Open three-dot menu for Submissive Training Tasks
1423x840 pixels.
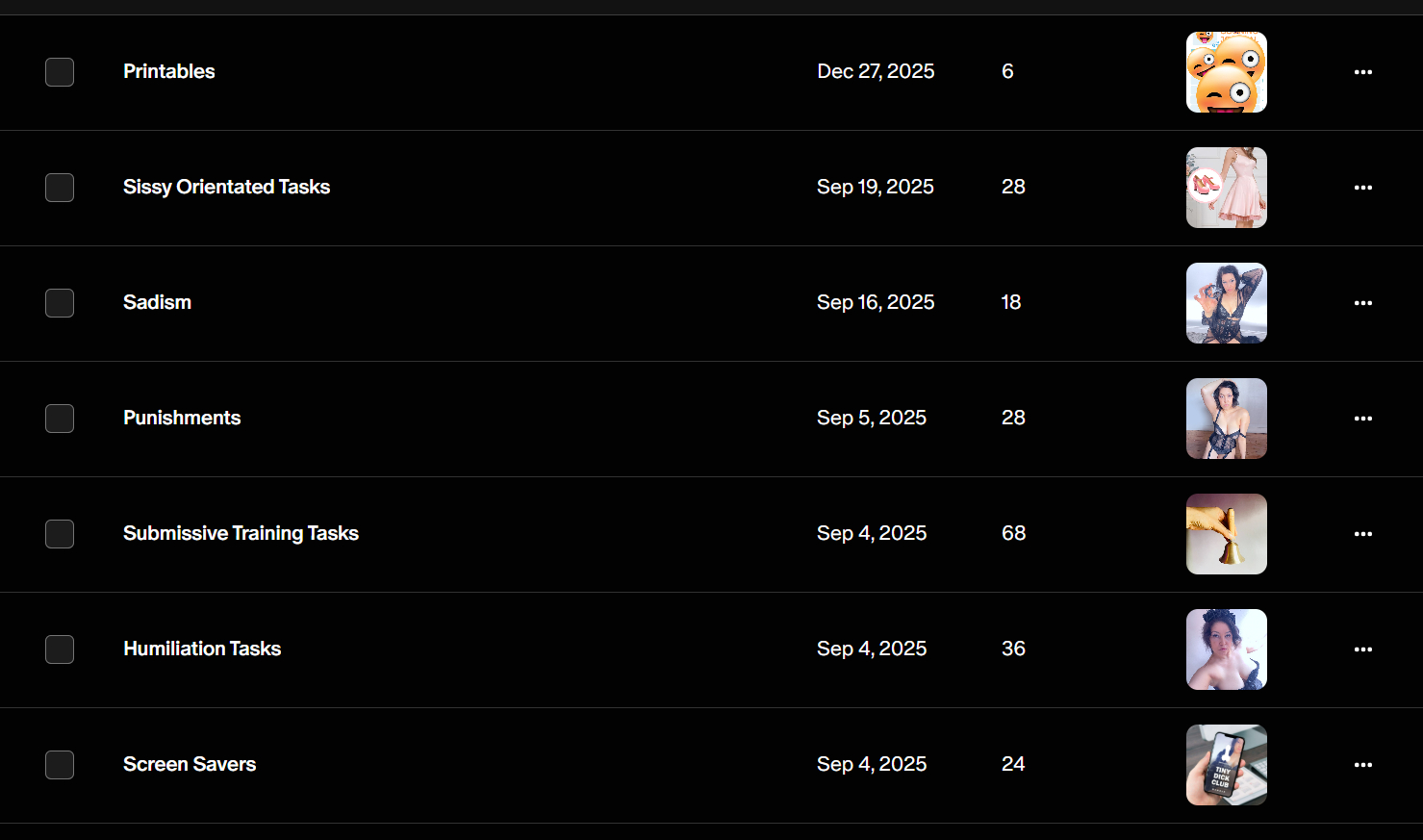pyautogui.click(x=1362, y=534)
